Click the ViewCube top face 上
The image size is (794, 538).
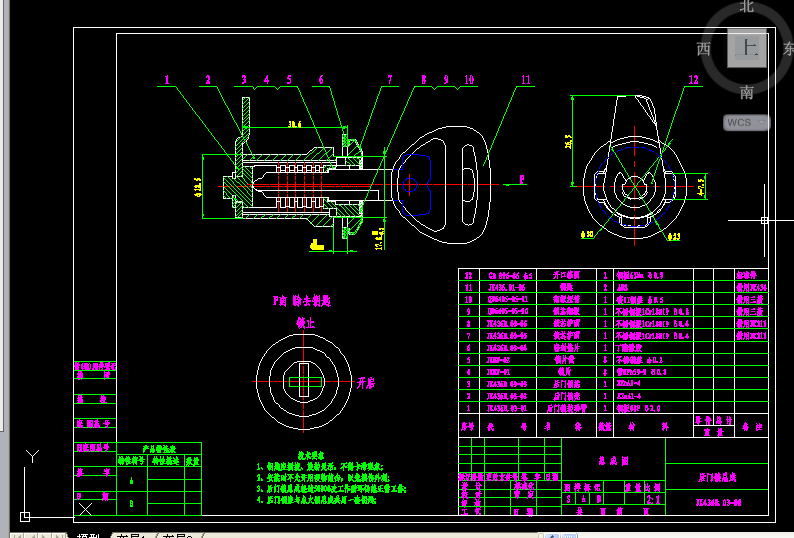pyautogui.click(x=746, y=48)
